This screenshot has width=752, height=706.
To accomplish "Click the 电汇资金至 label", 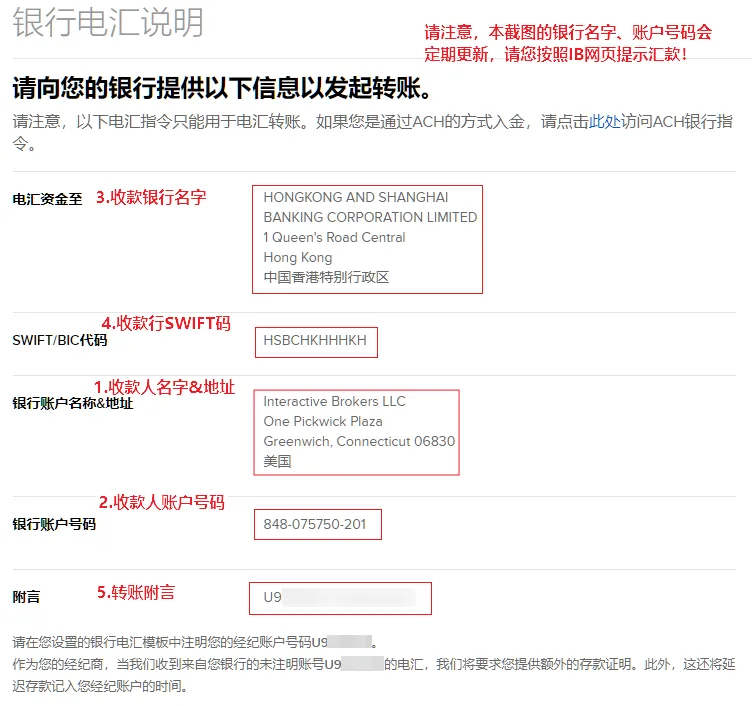I will click(x=47, y=199).
